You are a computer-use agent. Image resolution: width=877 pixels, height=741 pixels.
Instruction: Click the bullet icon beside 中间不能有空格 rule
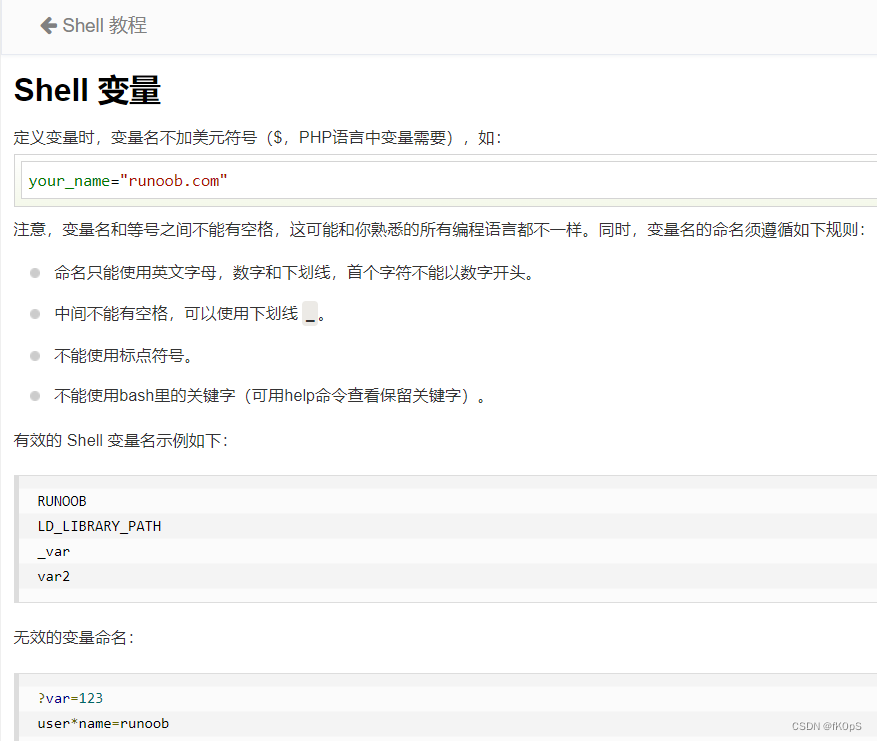[x=33, y=312]
